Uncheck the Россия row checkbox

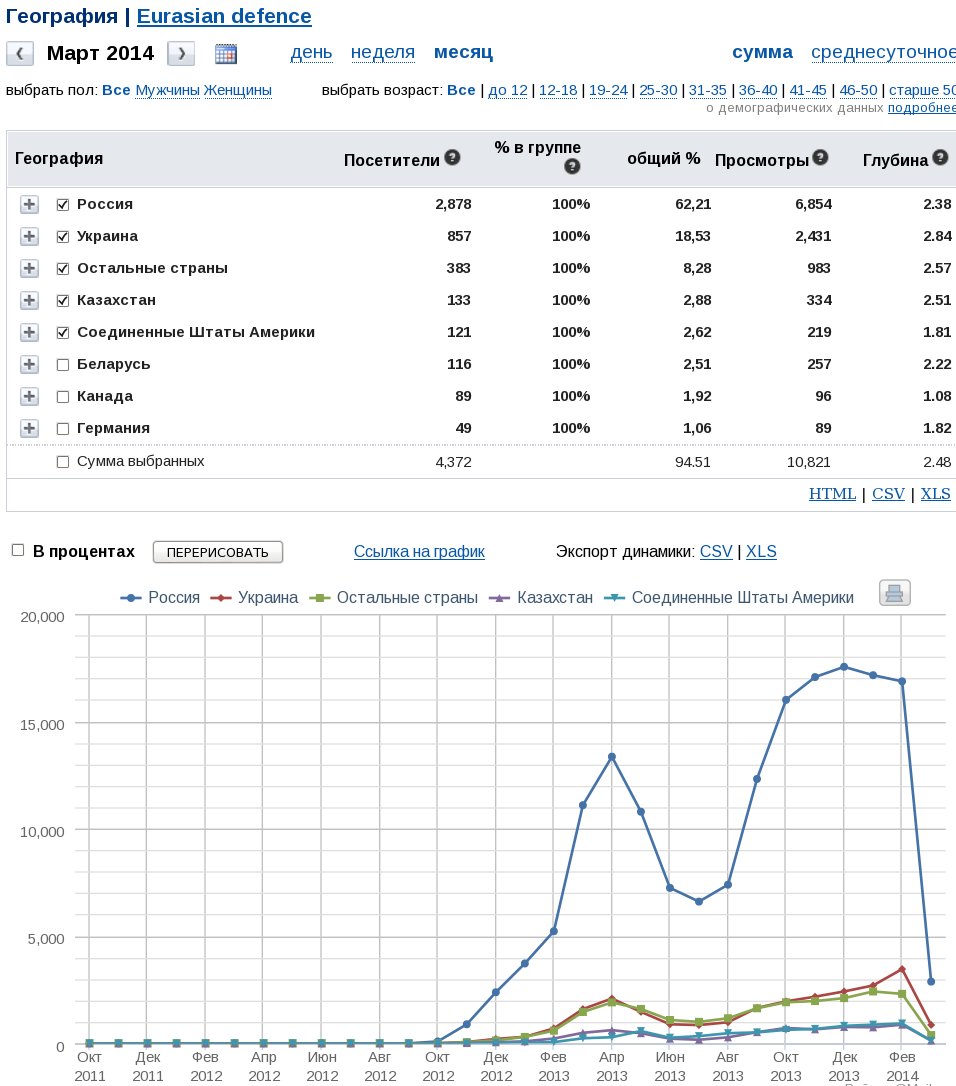coord(63,205)
